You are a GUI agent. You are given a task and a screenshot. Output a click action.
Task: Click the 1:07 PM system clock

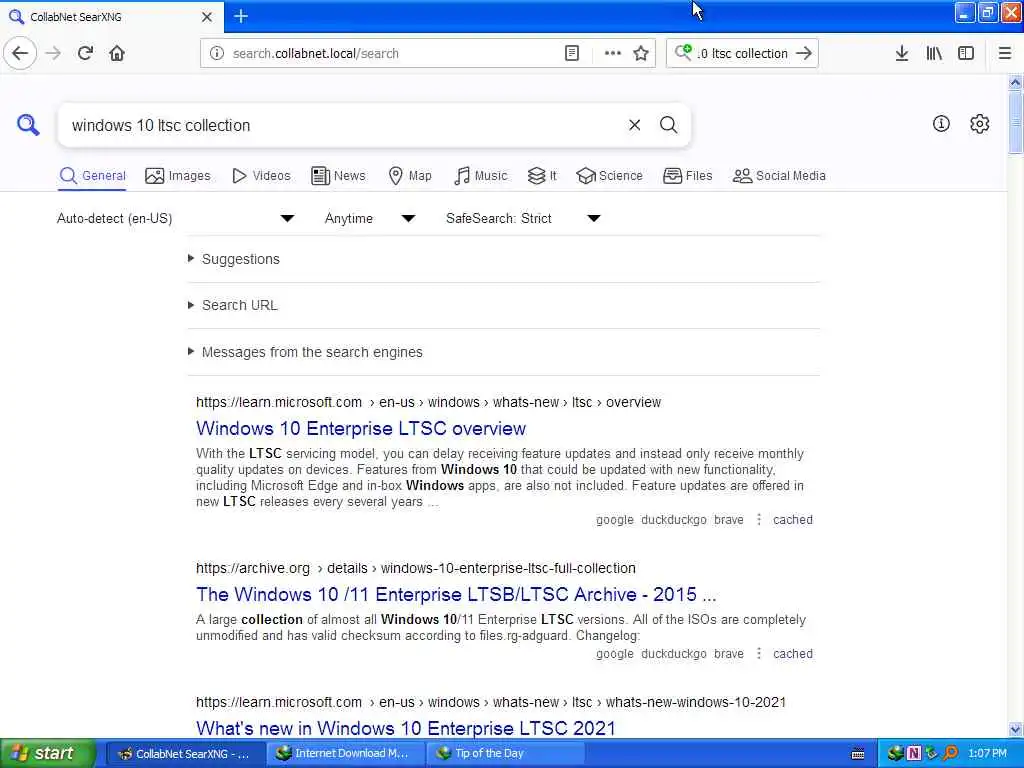pyautogui.click(x=987, y=753)
